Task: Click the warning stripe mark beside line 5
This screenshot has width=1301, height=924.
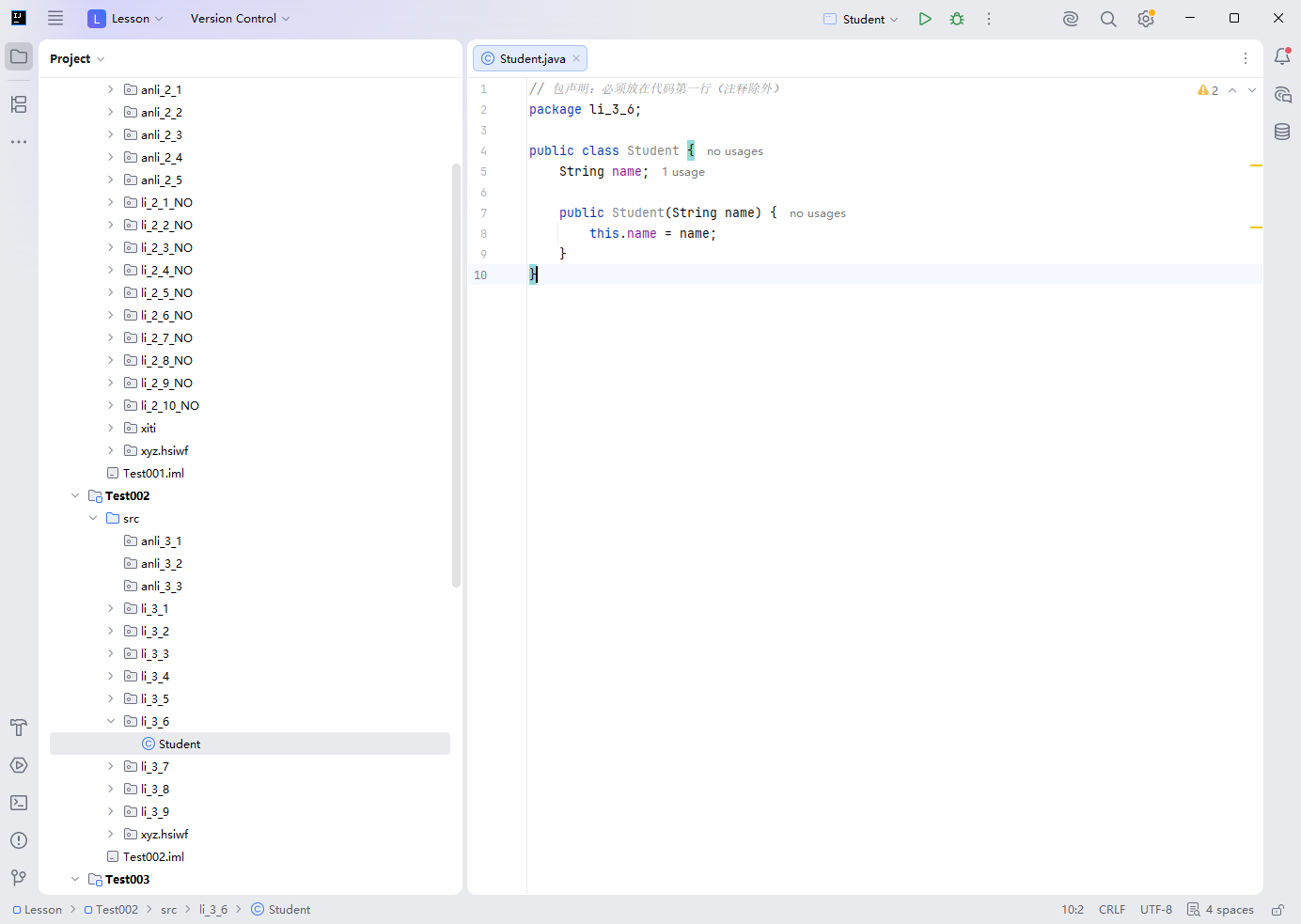Action: pos(1256,165)
